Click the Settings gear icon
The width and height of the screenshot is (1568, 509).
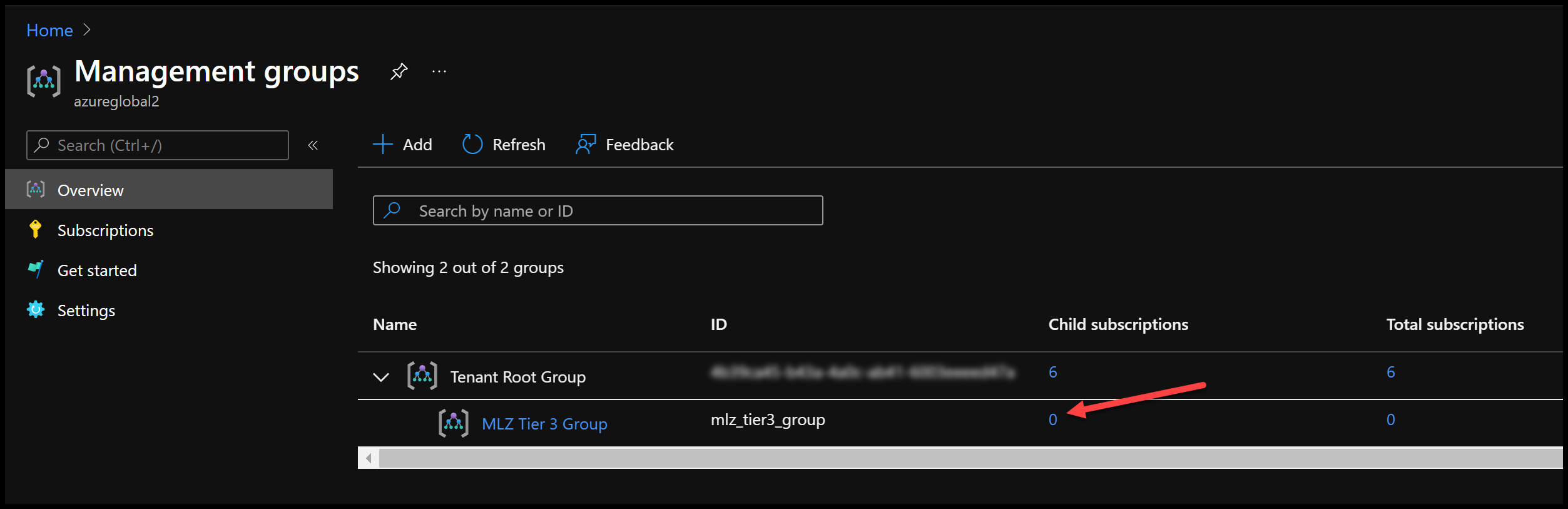(x=36, y=309)
